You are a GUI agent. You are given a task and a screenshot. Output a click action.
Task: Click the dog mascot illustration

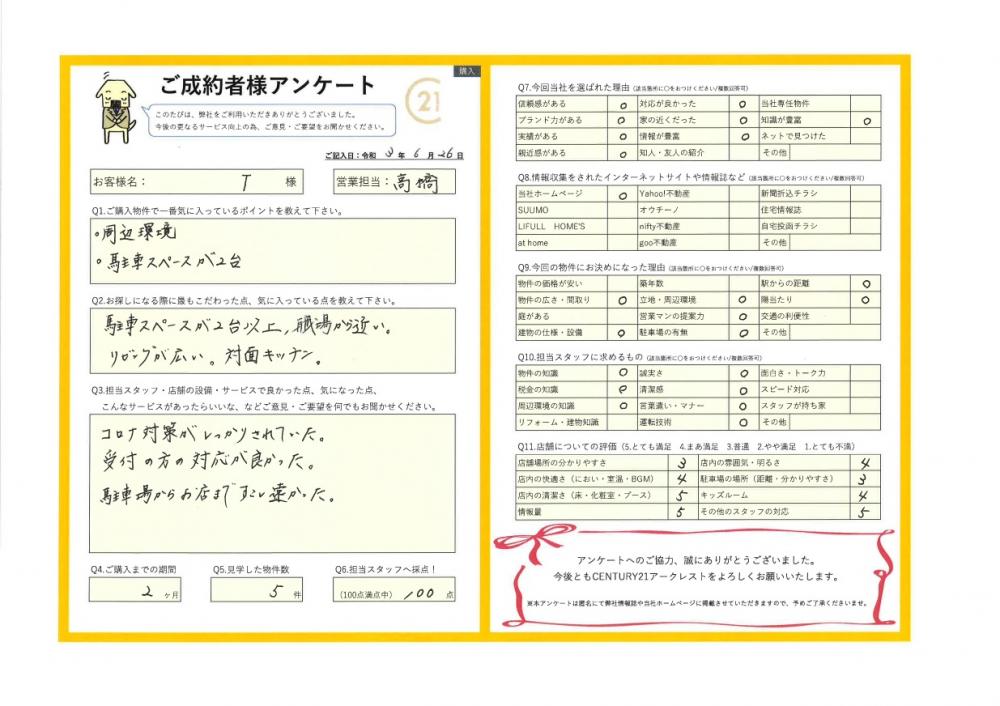coord(117,104)
